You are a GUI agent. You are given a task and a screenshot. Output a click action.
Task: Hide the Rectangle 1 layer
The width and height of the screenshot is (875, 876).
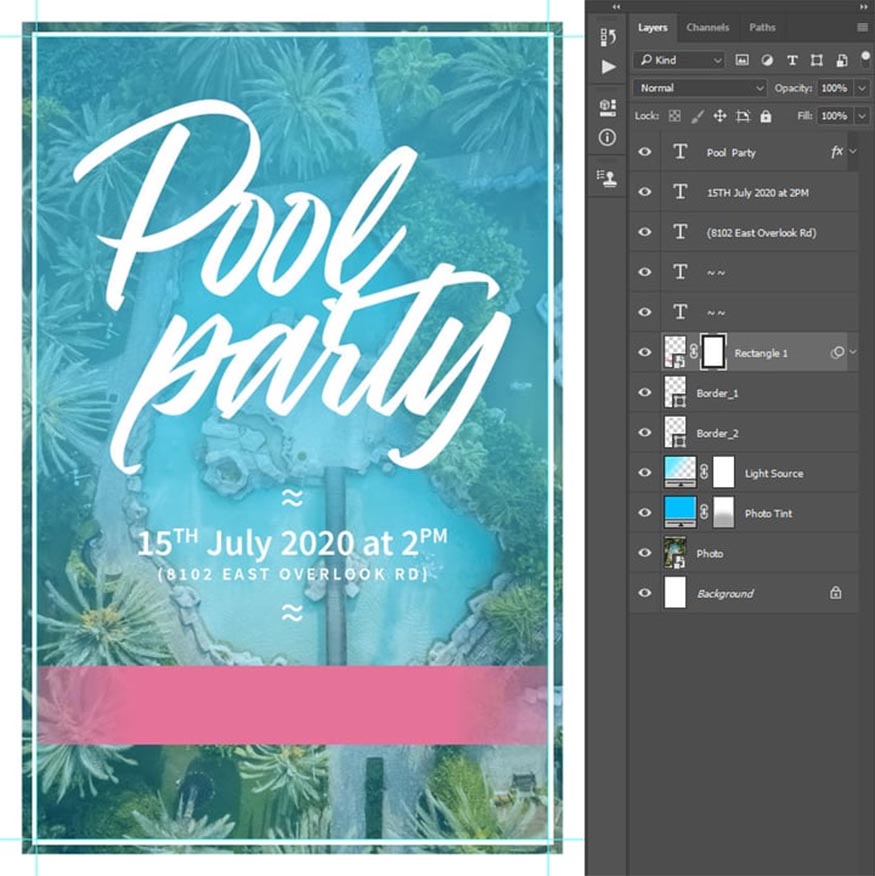(644, 353)
